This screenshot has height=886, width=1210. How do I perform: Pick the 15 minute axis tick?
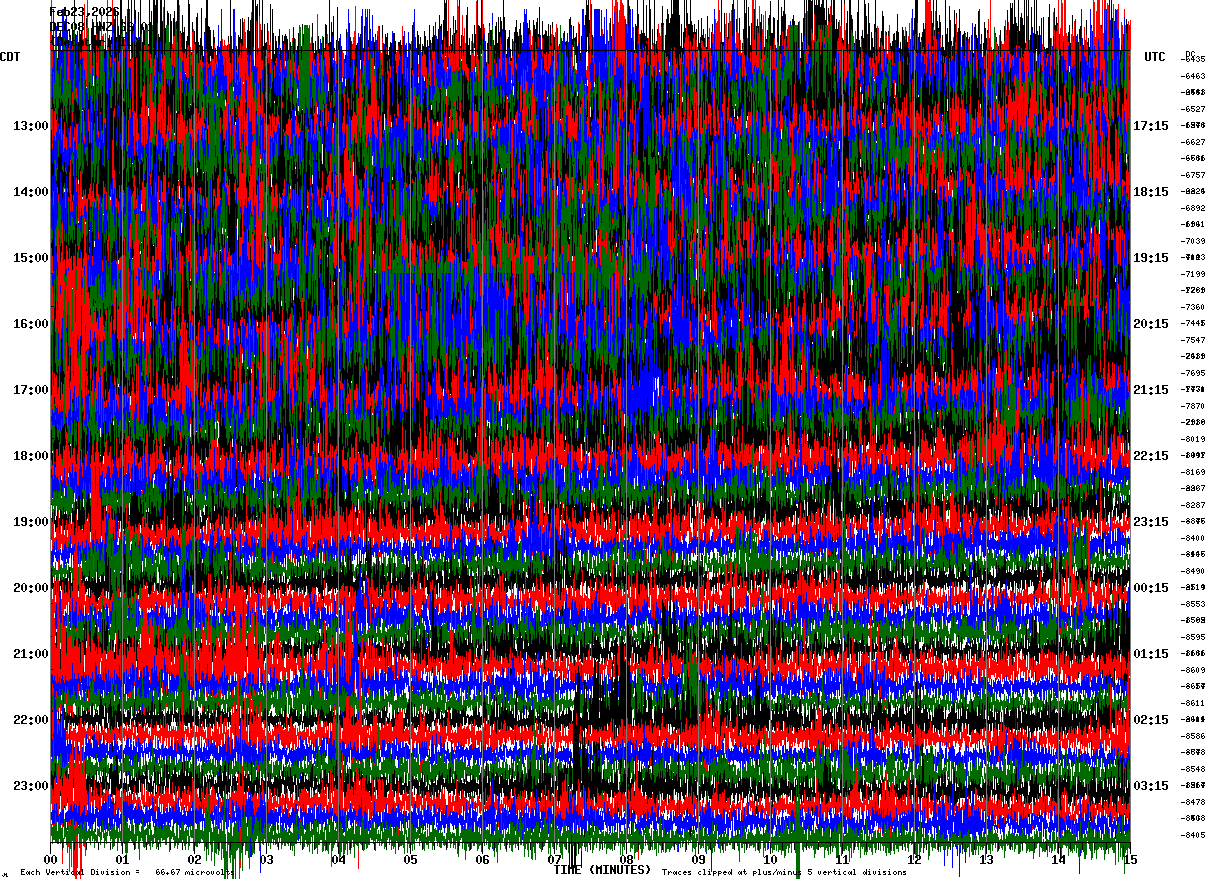coord(1129,860)
